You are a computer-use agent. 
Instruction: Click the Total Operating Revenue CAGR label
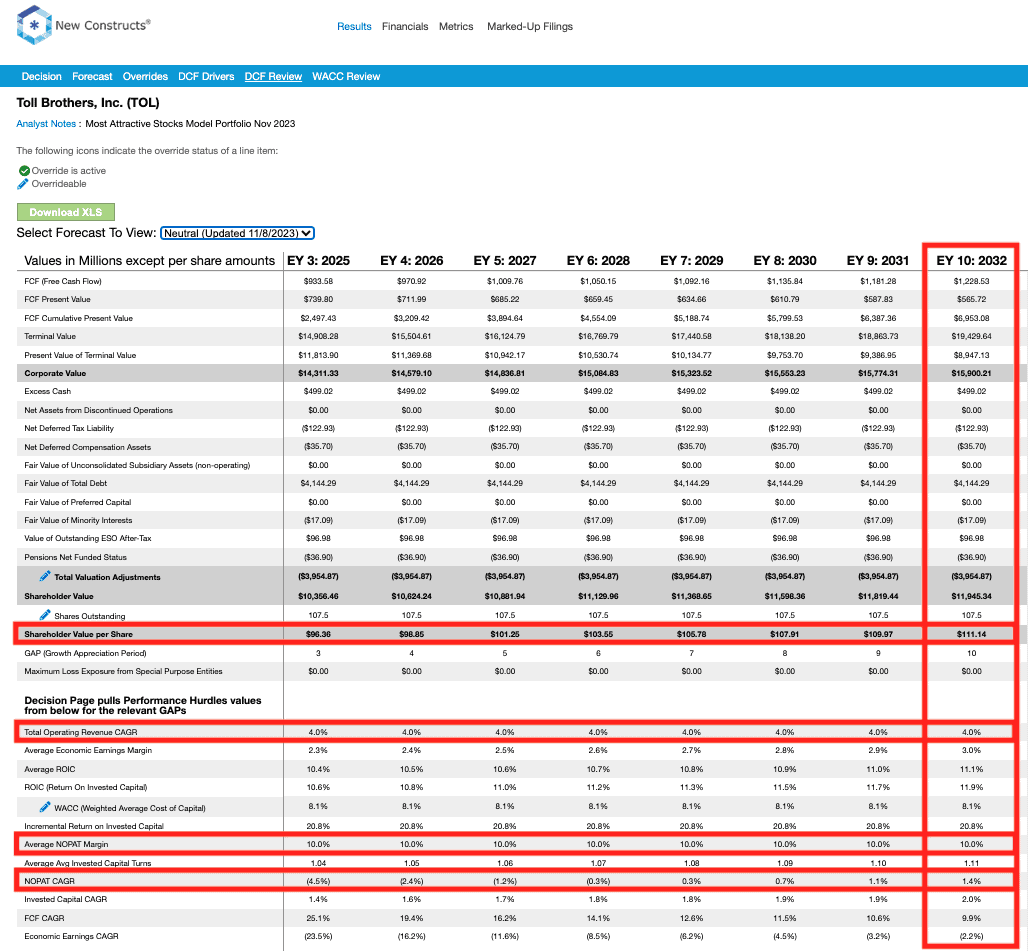click(81, 731)
